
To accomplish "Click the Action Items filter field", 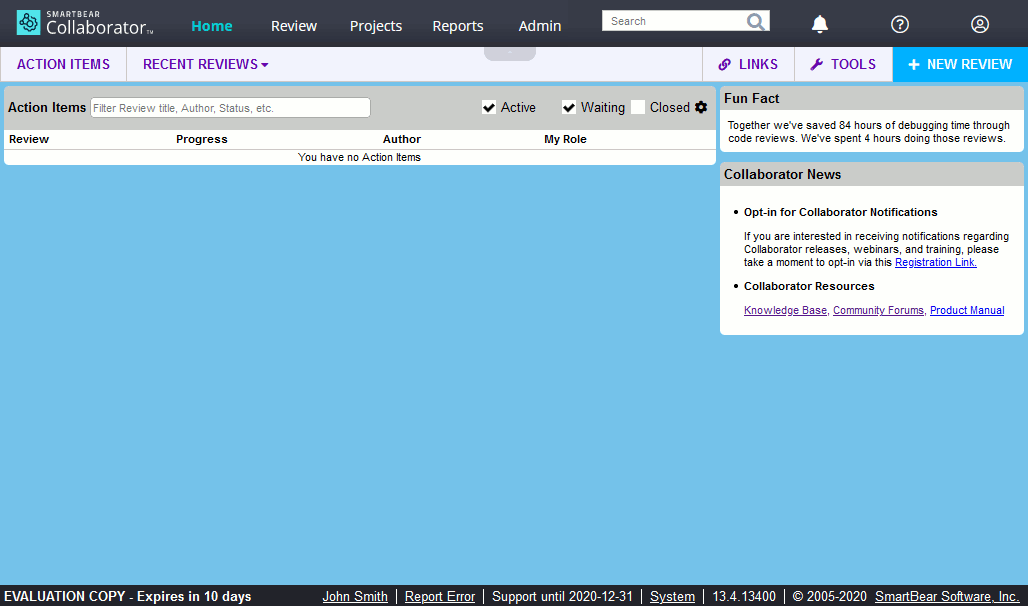I will (229, 107).
